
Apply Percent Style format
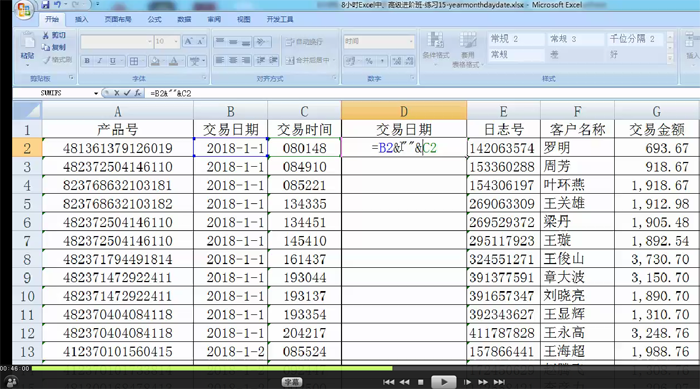point(369,61)
